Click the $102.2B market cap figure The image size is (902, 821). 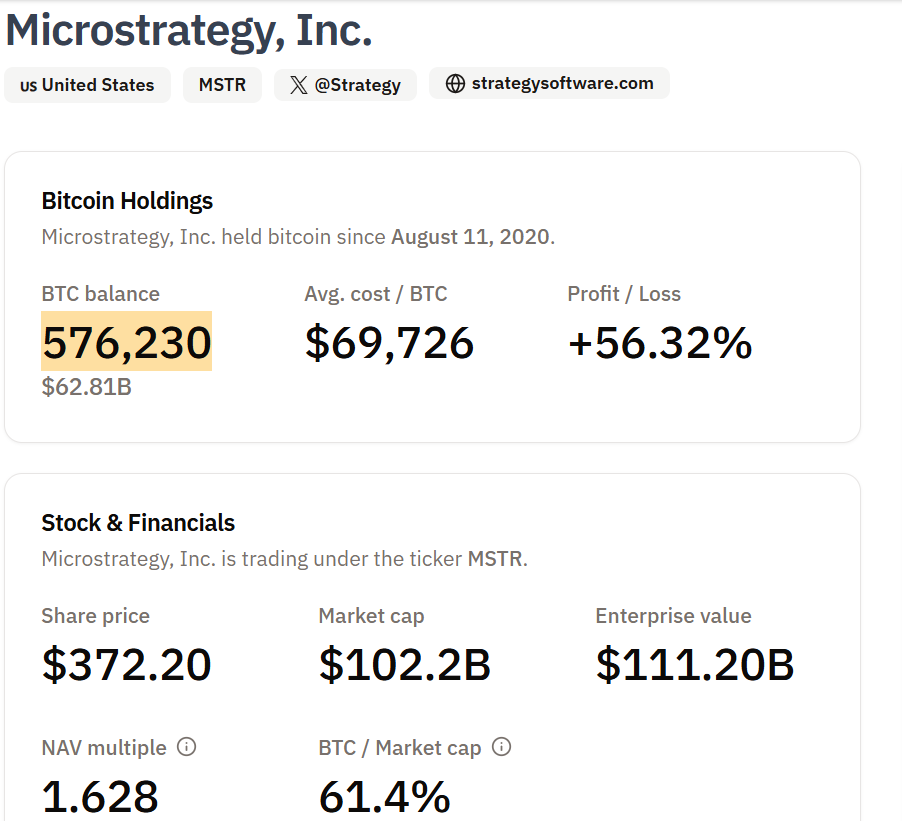404,664
